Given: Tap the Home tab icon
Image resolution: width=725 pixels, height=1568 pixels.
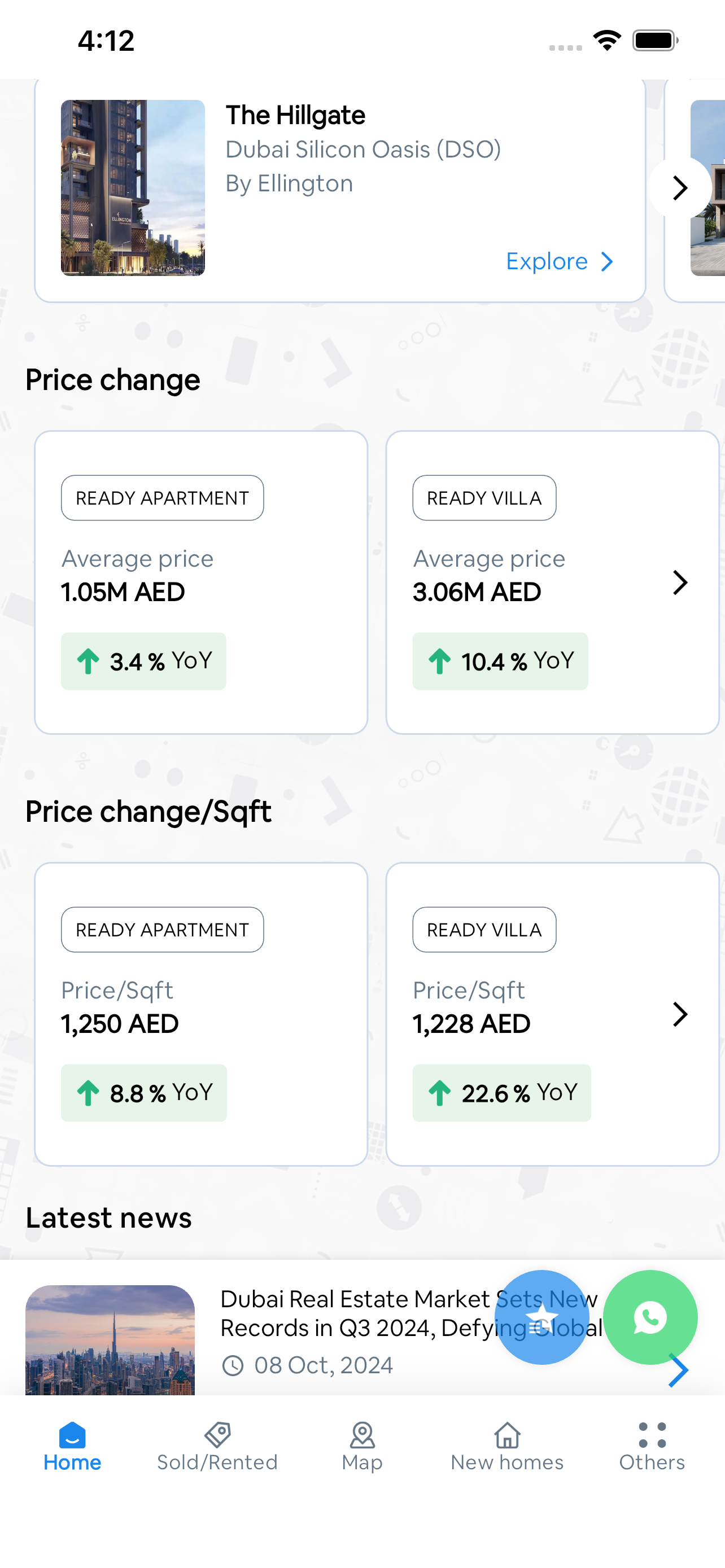Looking at the screenshot, I should 72,1436.
